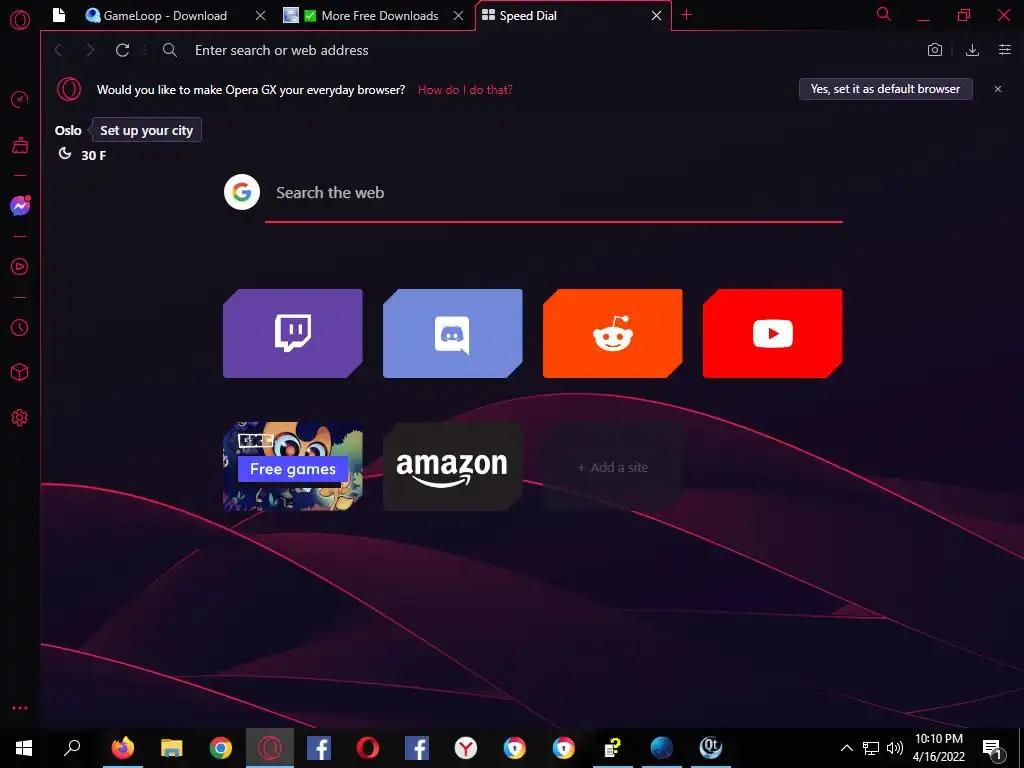Click Set up your city button

point(146,130)
